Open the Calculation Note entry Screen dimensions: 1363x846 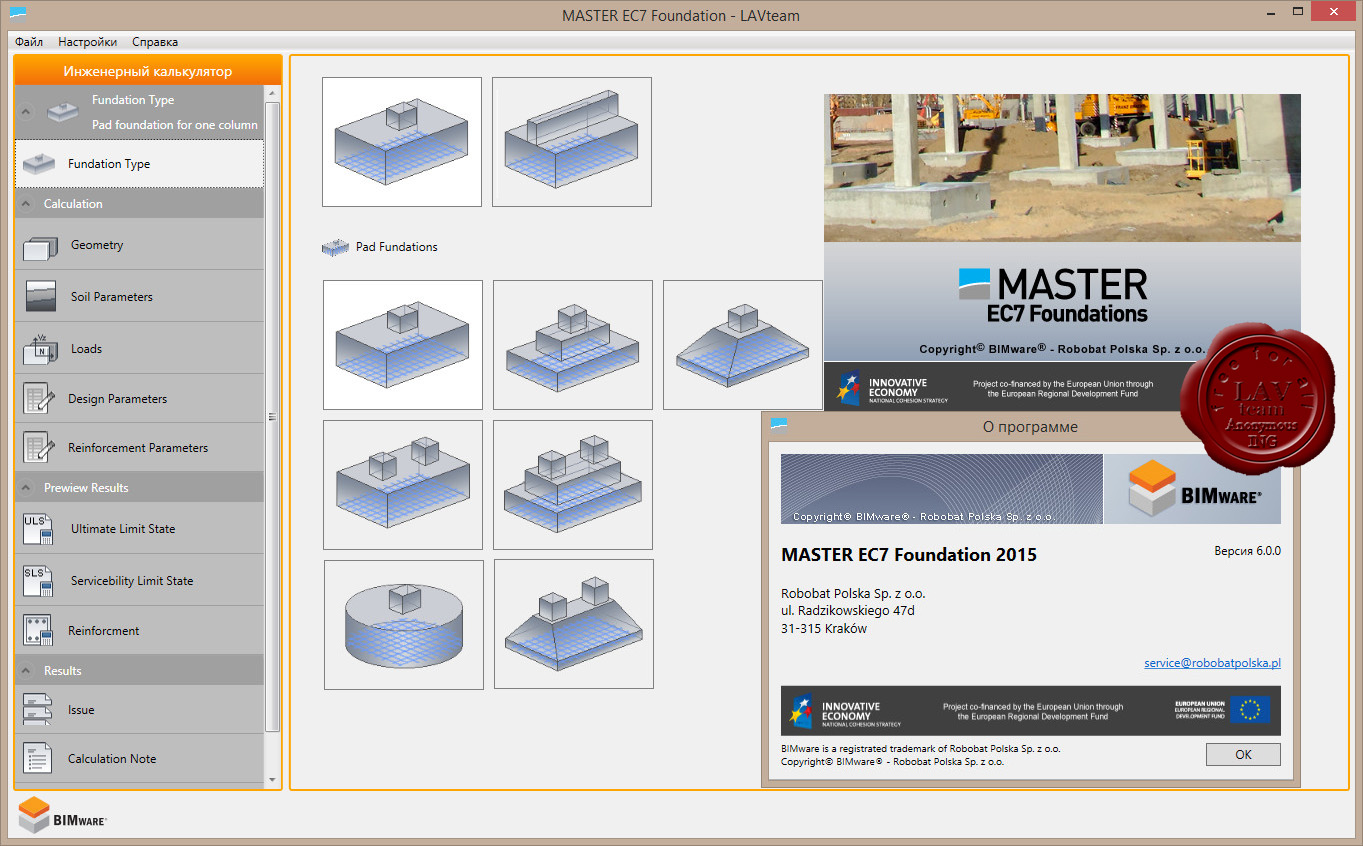click(x=140, y=759)
